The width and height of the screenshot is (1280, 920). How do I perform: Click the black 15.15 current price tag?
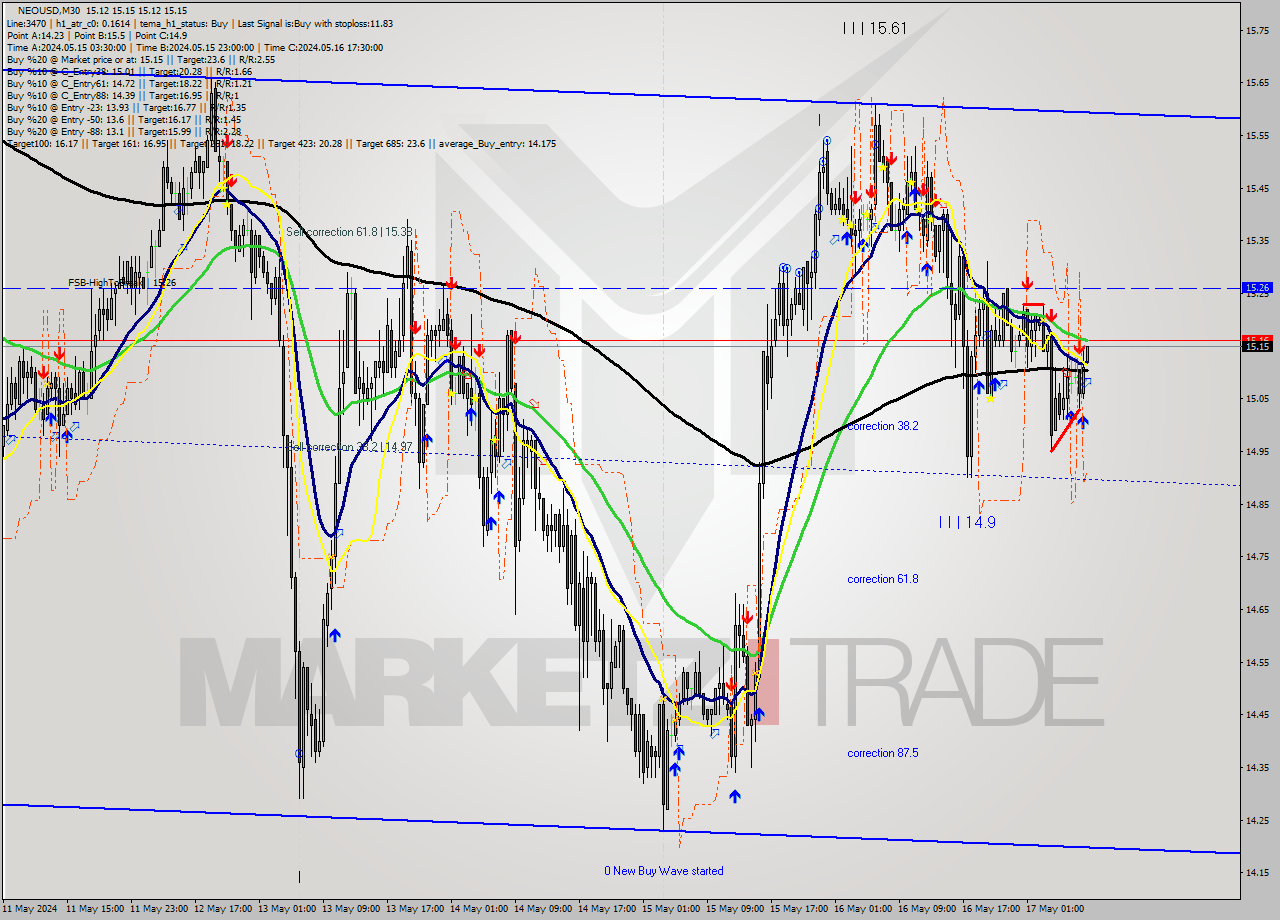[x=1256, y=346]
